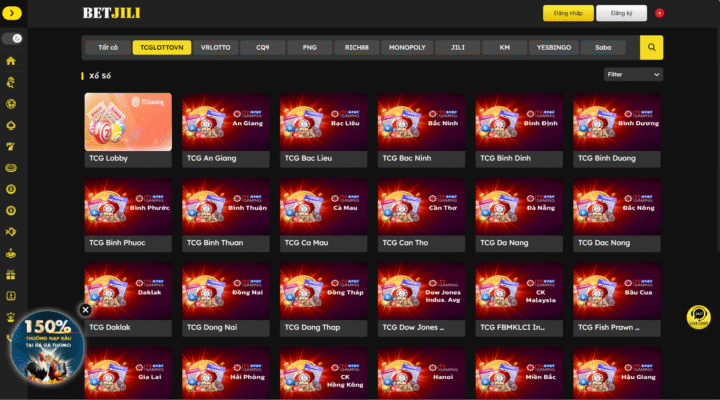Open the TCG Dong Nai lottery card

[226, 299]
